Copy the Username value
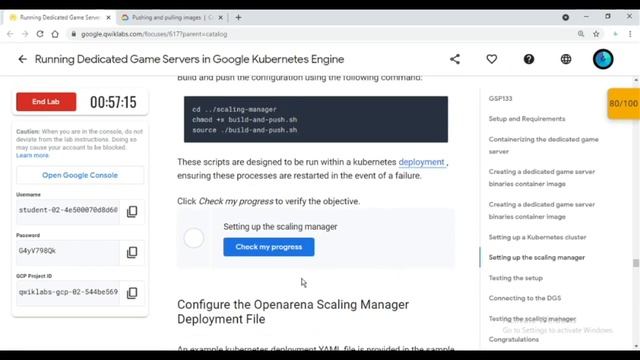The image size is (640, 360). [132, 211]
